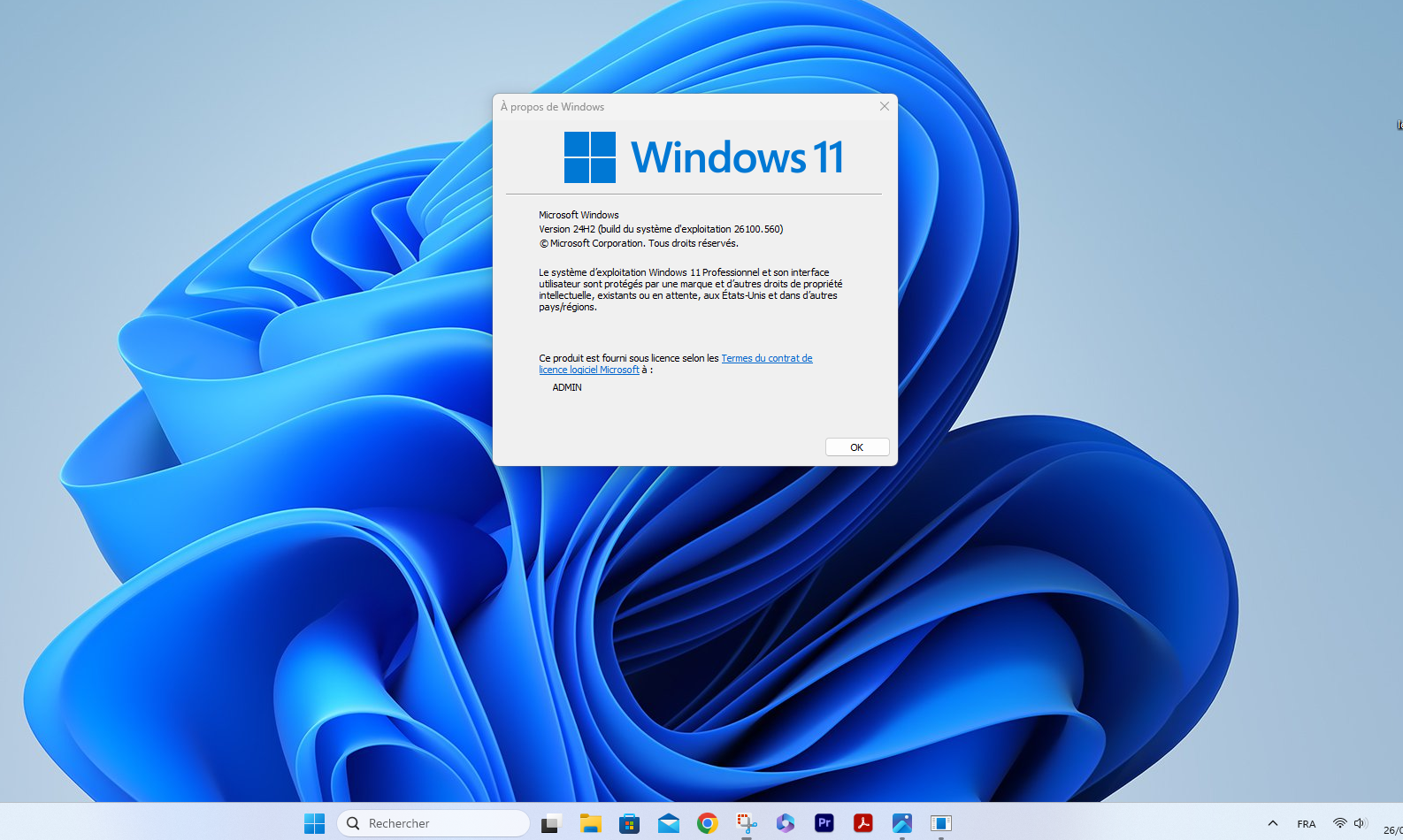Launch Microsoft Store from the taskbar
1403x840 pixels.
(x=629, y=823)
